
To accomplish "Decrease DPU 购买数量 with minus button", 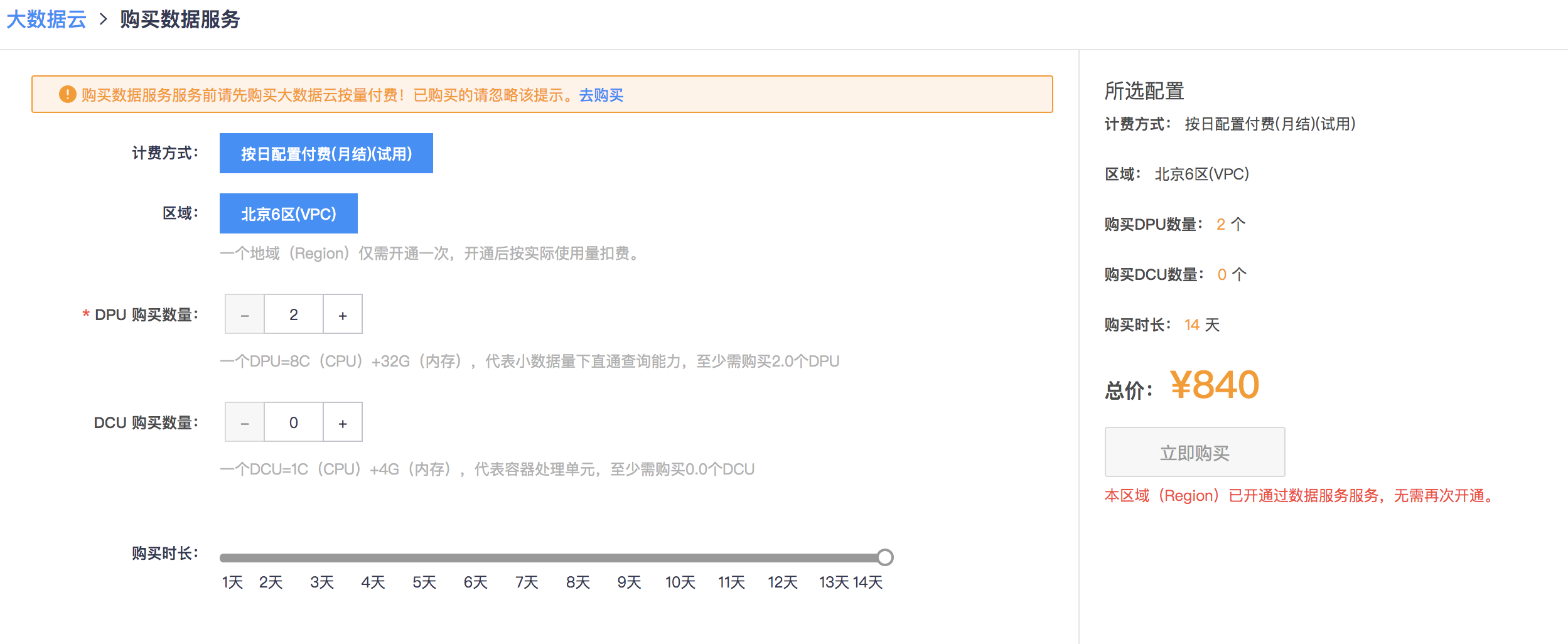I will pos(245,314).
